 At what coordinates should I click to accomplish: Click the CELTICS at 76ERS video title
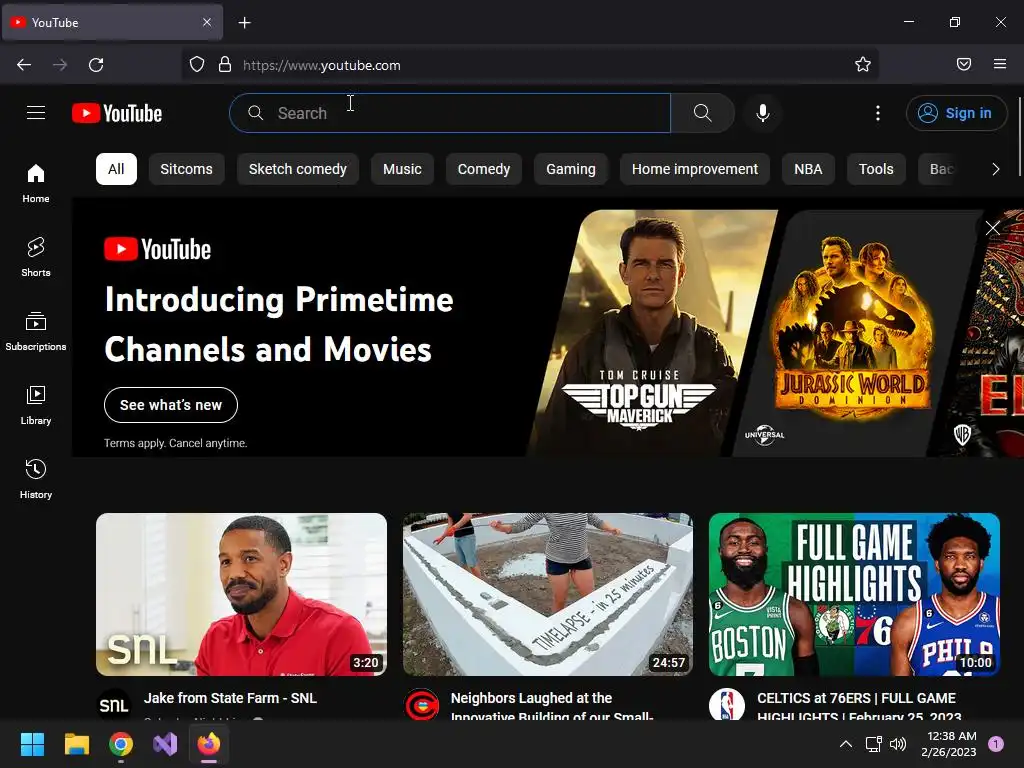859,707
